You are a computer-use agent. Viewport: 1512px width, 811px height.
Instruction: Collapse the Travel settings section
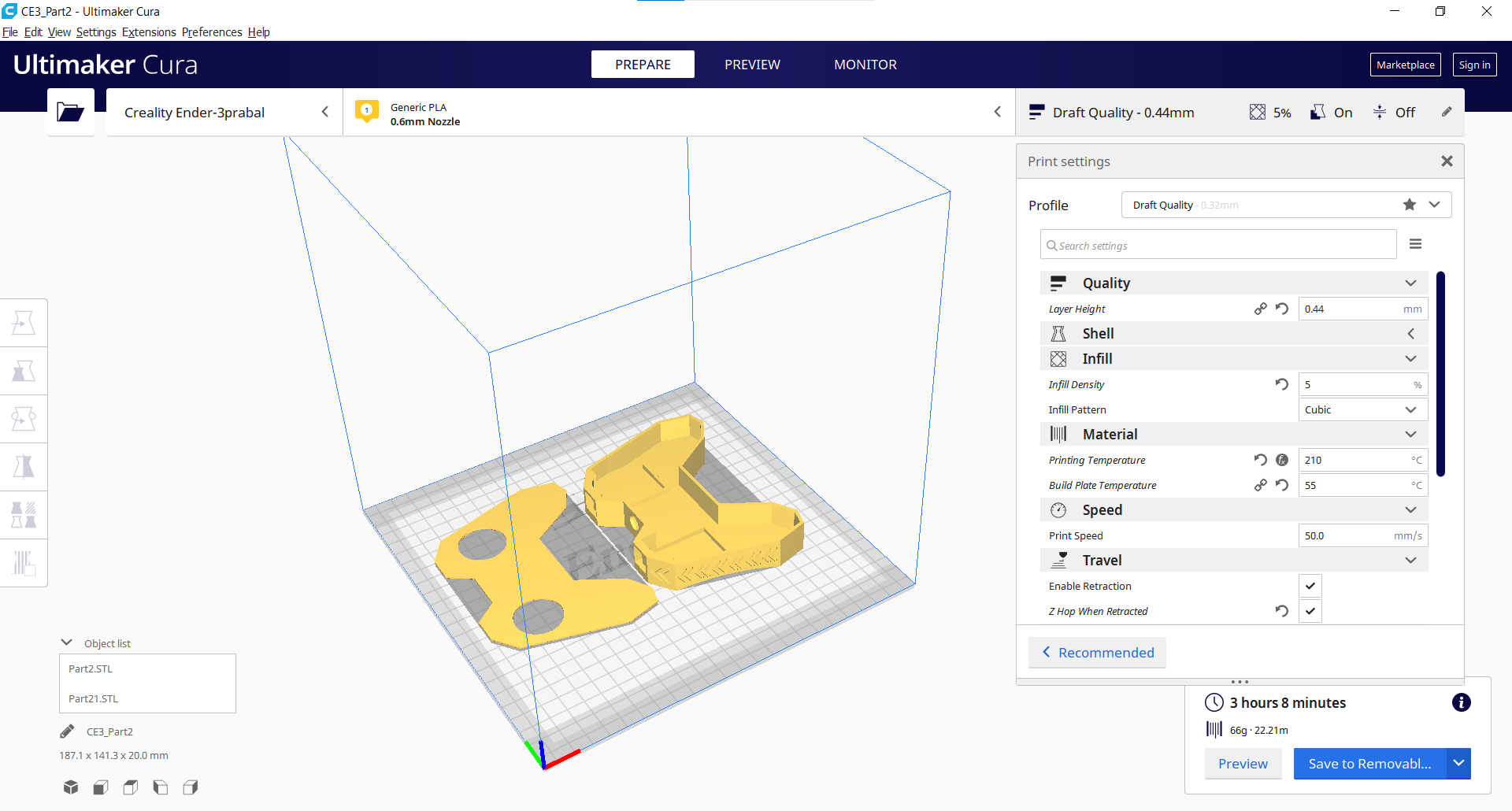tap(1234, 560)
